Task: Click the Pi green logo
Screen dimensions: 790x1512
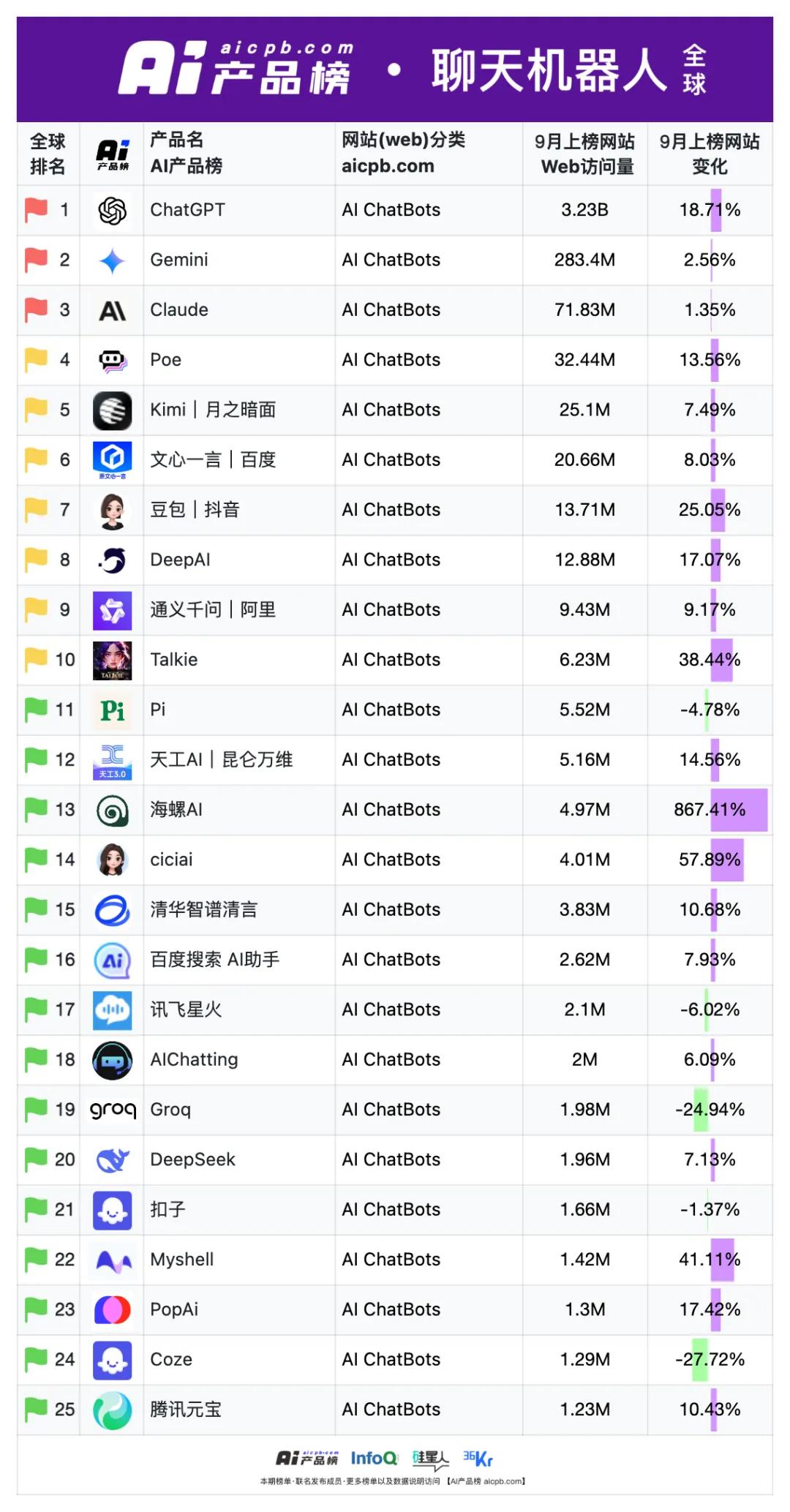Action: (x=112, y=710)
